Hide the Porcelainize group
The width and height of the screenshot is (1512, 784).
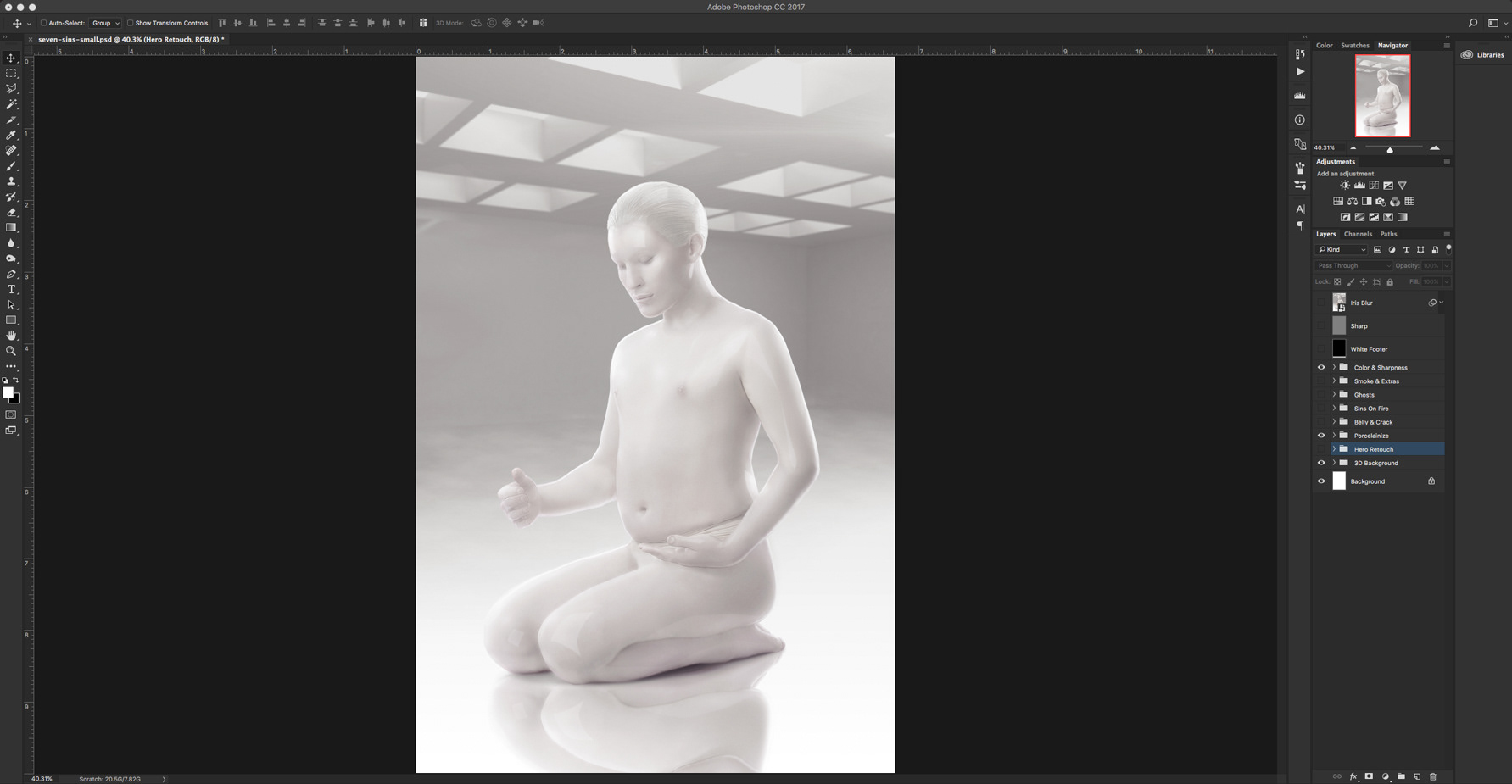pos(1321,436)
